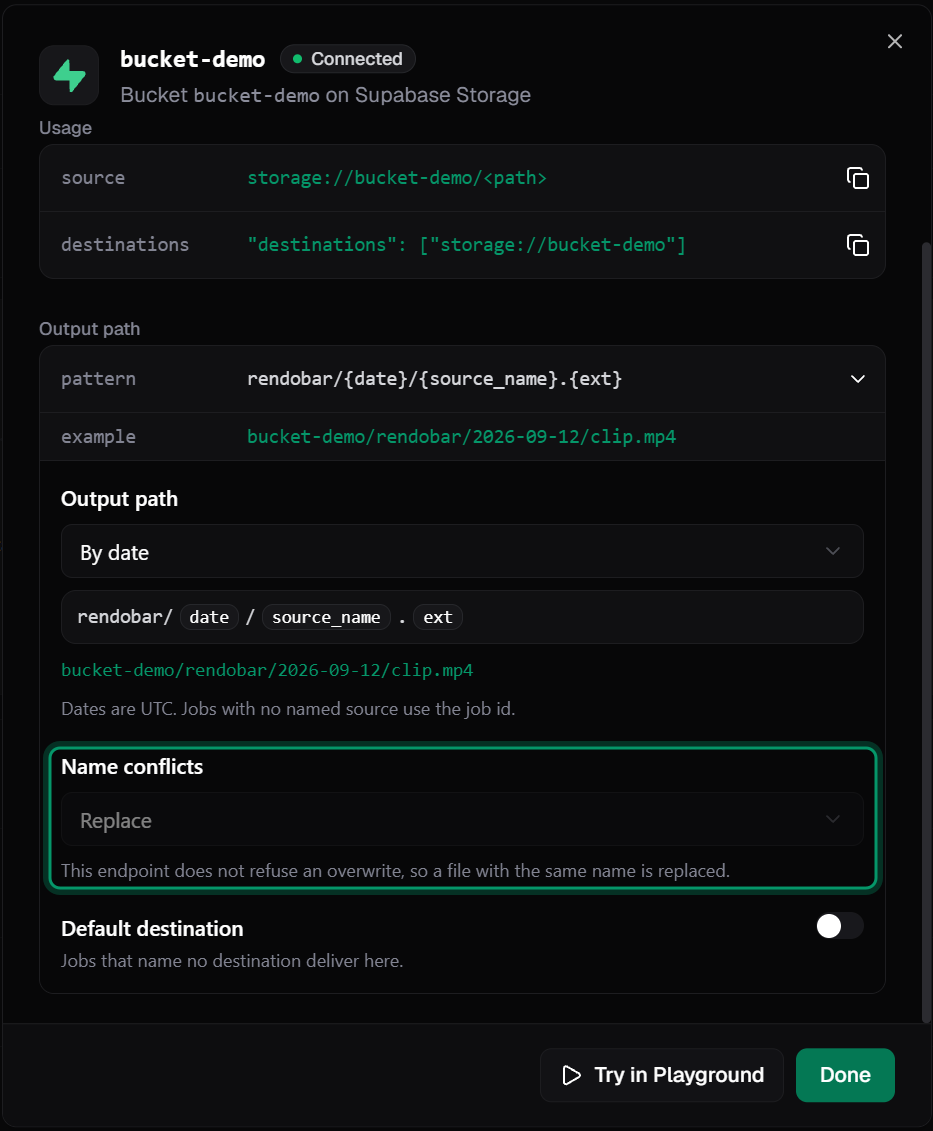Click the dialog's vertical scrollbar
The height and width of the screenshot is (1131, 933).
pos(927,633)
